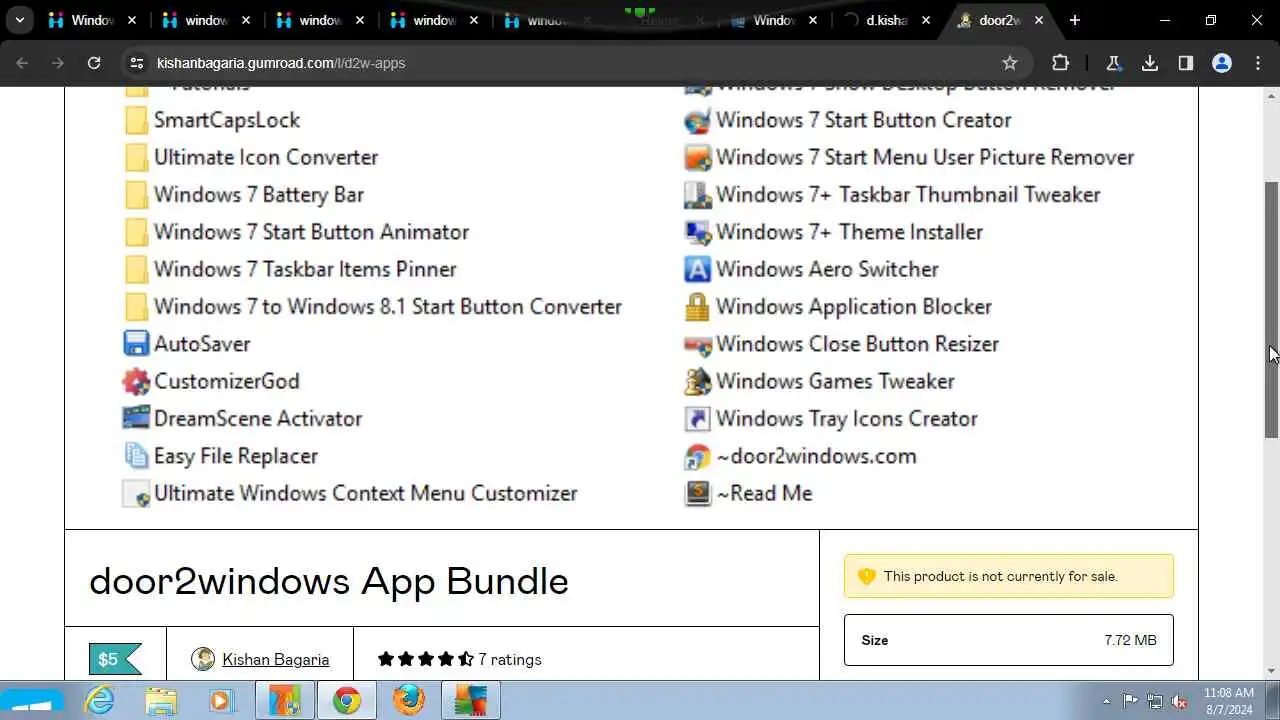This screenshot has height=720, width=1280.
Task: Open the muted volume tray icon
Action: pos(1179,701)
